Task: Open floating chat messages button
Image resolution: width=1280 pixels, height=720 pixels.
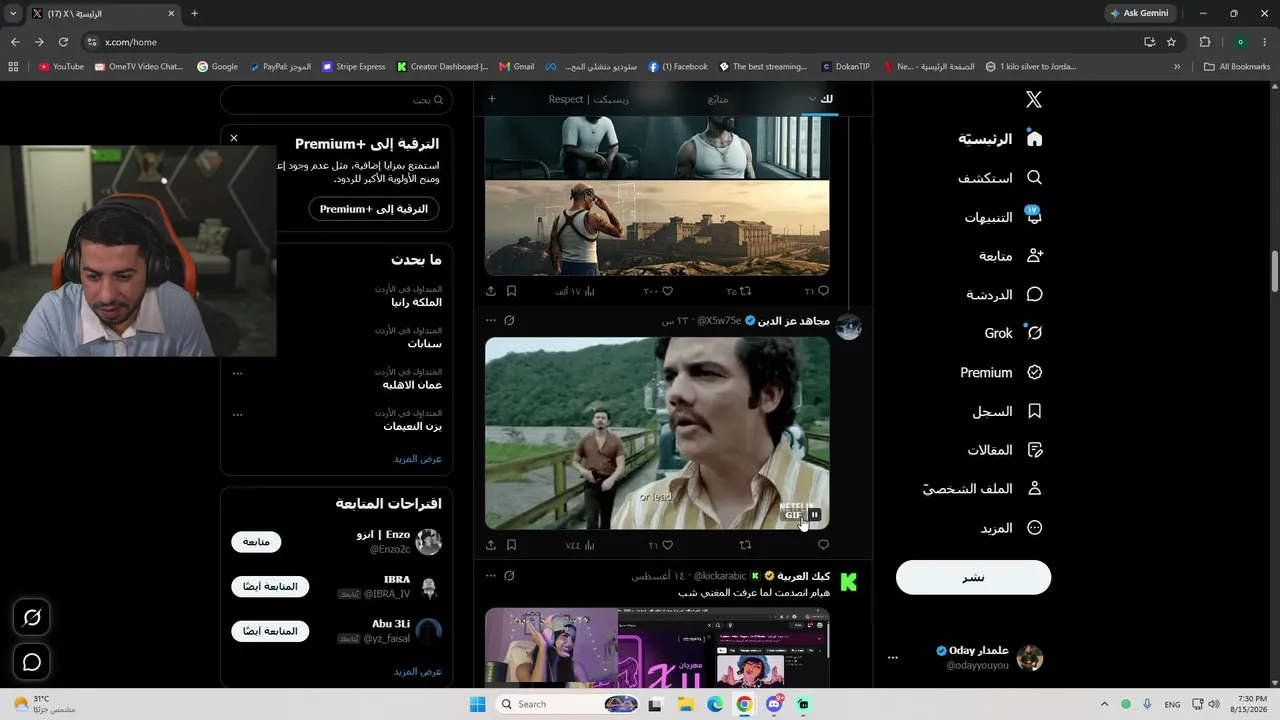Action: click(32, 662)
